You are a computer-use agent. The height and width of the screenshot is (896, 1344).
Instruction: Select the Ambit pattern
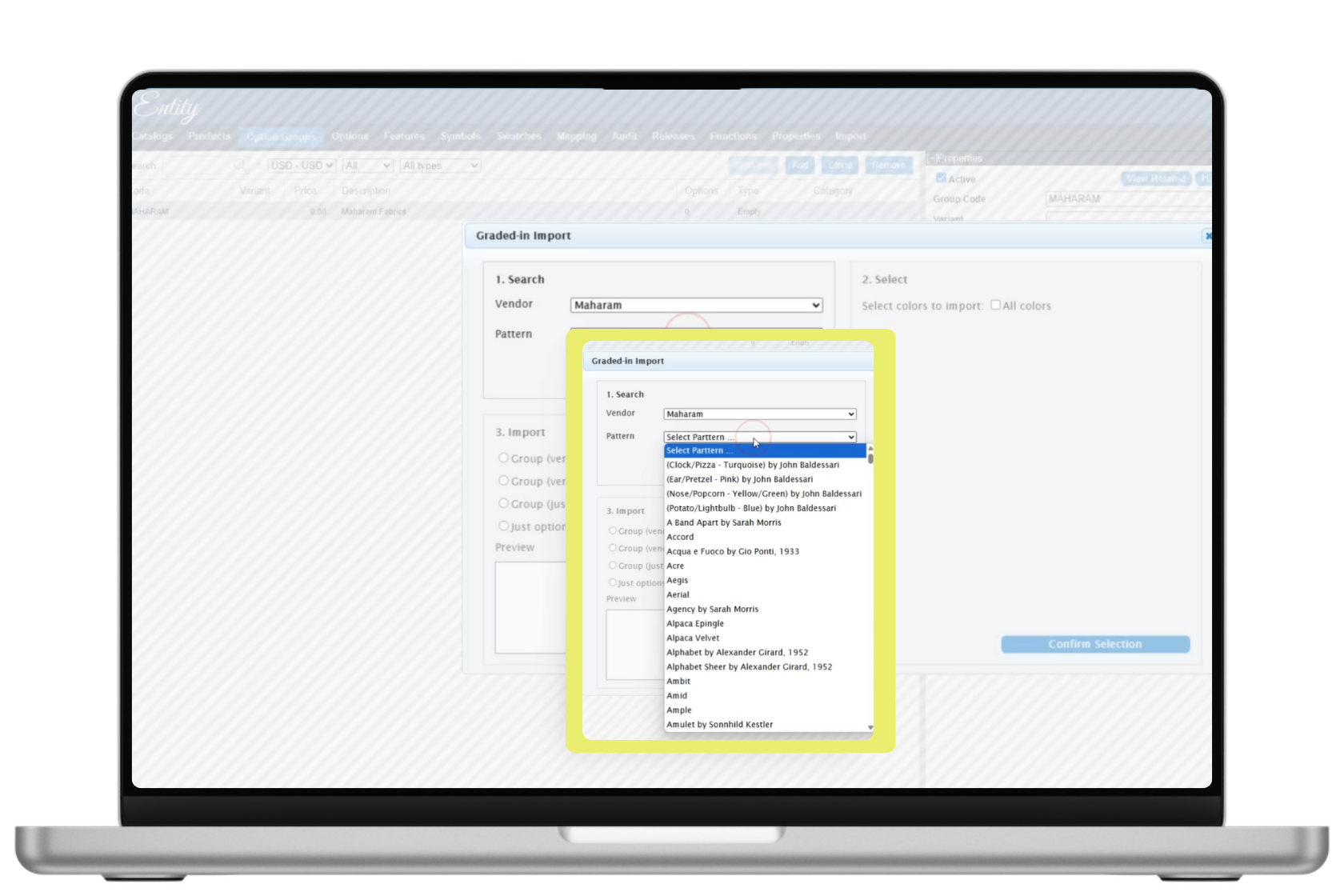pyautogui.click(x=765, y=681)
